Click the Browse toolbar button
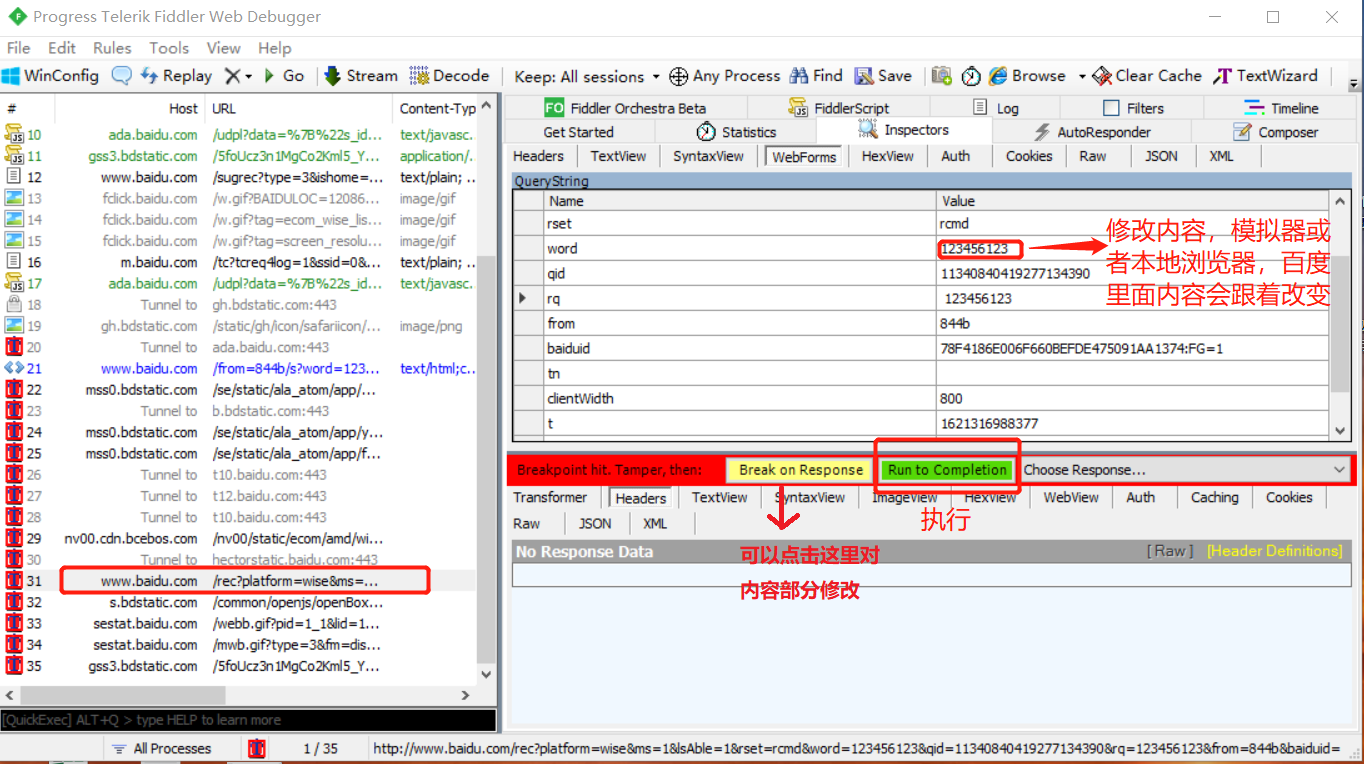The image size is (1364, 764). click(x=1027, y=76)
